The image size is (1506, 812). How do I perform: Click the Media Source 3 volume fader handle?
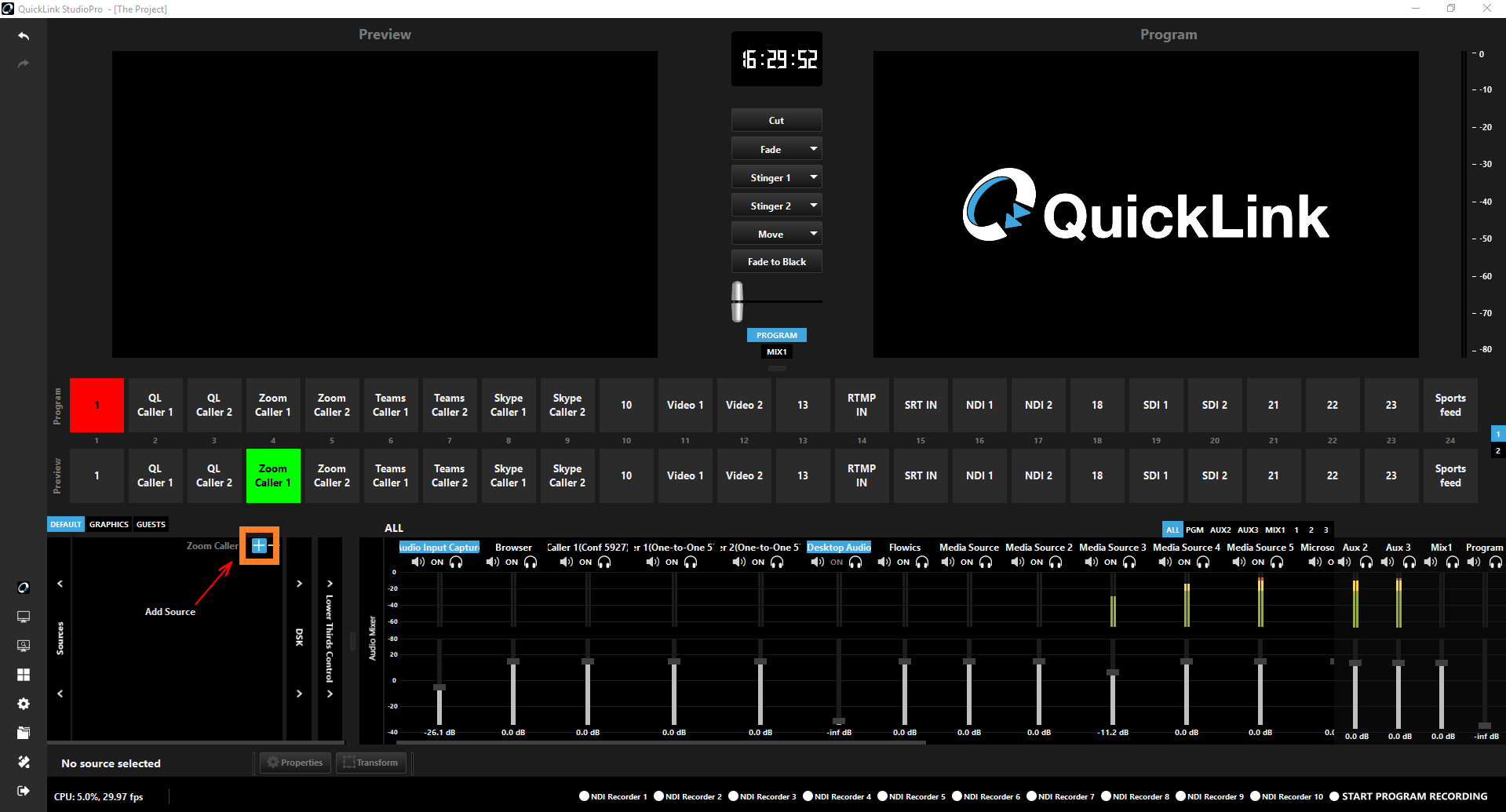1112,672
